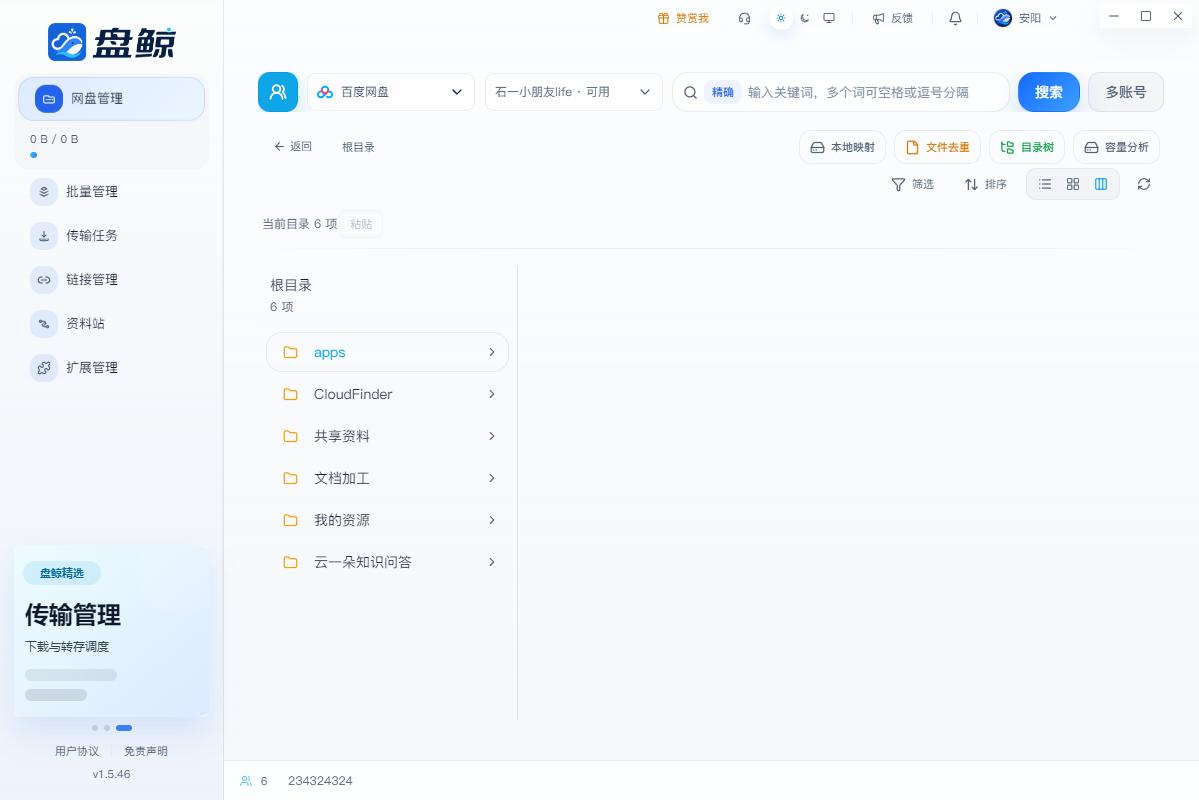Select system theme monitor icon
This screenshot has width=1199, height=800.
pyautogui.click(x=829, y=18)
